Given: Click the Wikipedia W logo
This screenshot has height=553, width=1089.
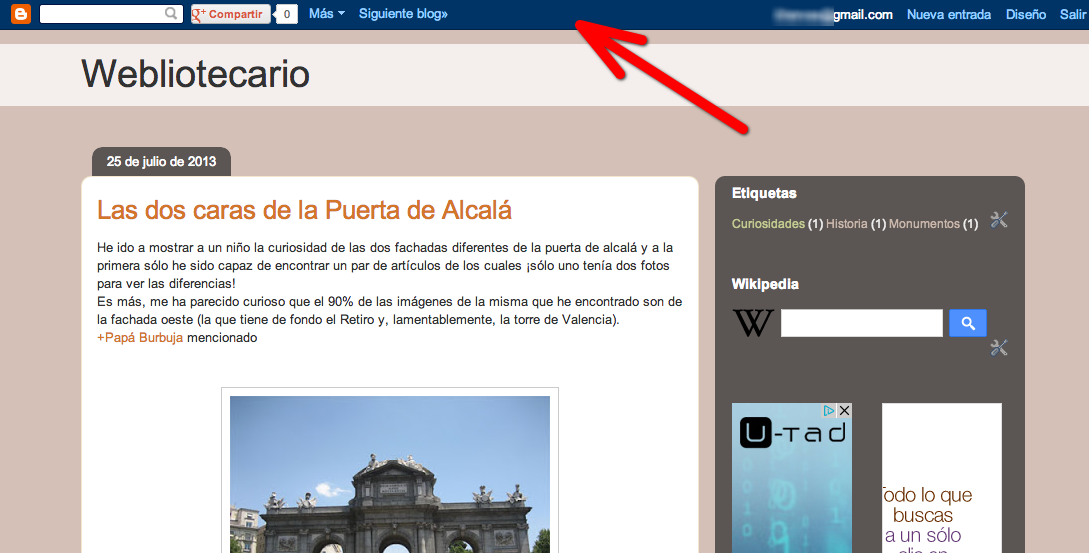Looking at the screenshot, I should pyautogui.click(x=753, y=323).
